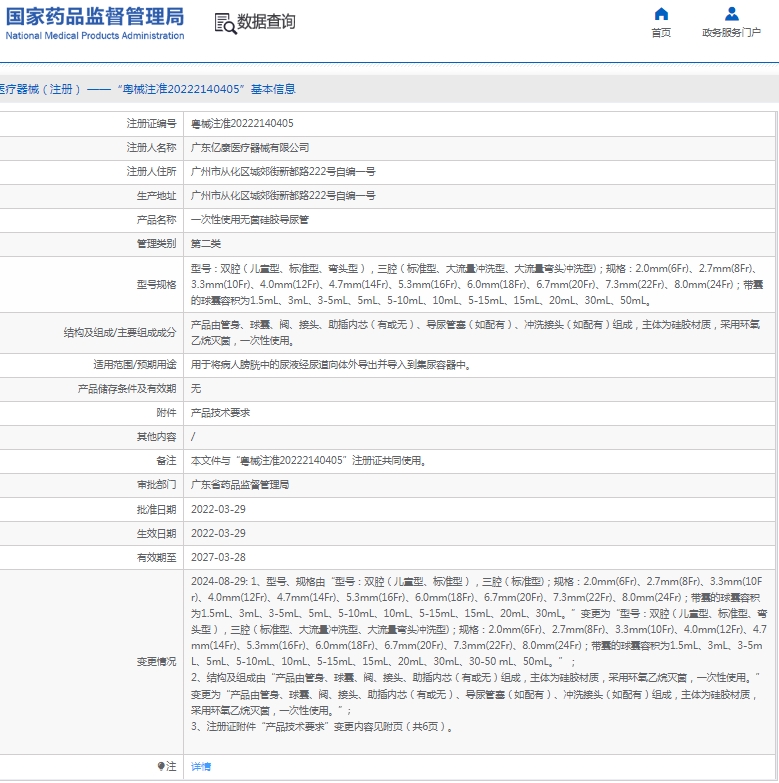This screenshot has width=779, height=783.
Task: Click the bullet icon beside 注 label
Action: 161,766
